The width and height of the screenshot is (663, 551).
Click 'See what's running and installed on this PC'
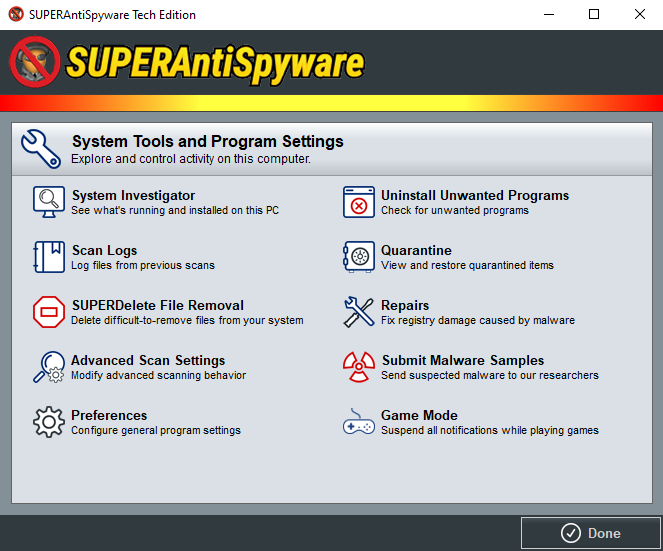(175, 210)
